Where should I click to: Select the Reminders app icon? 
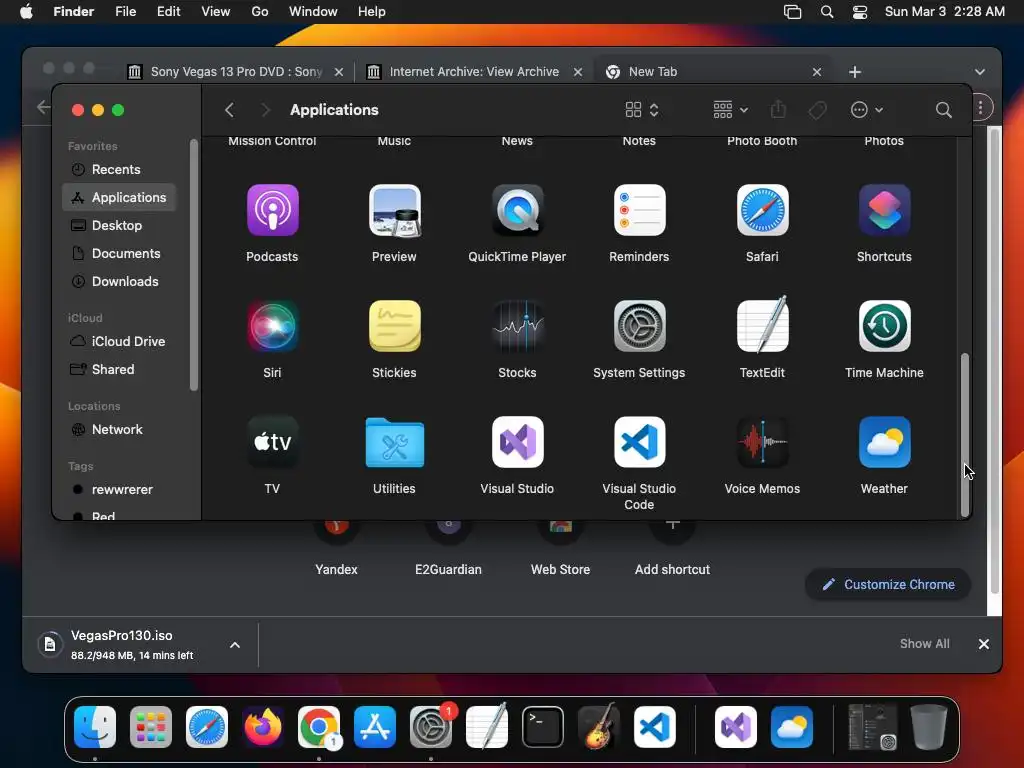coord(639,210)
